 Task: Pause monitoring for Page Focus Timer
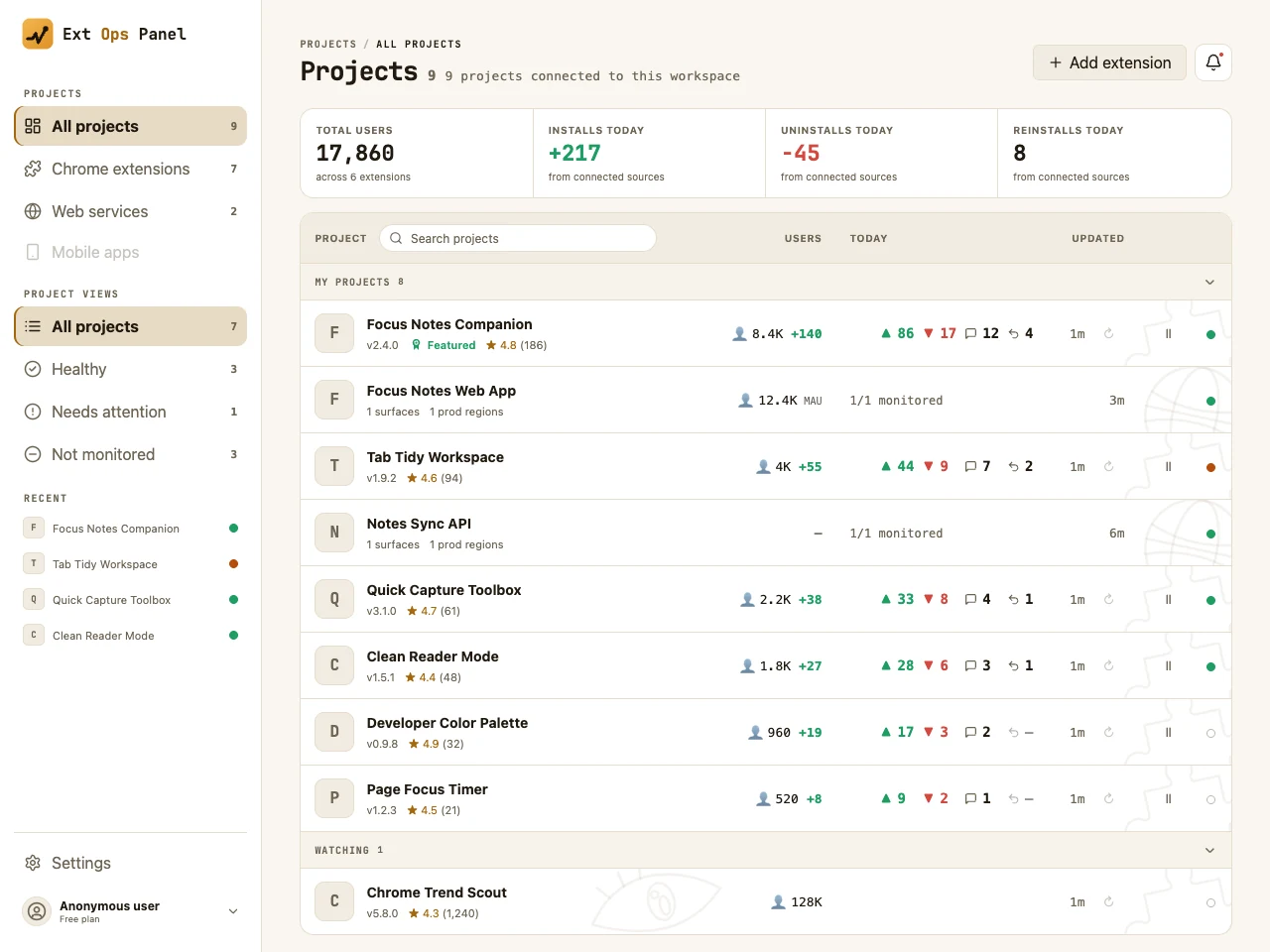click(x=1168, y=799)
